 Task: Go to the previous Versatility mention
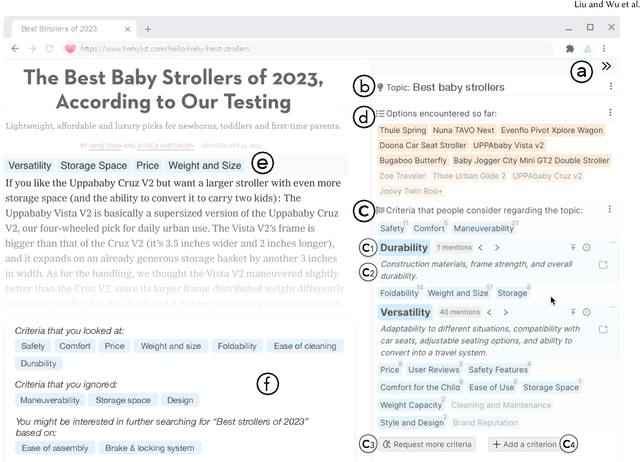491,313
